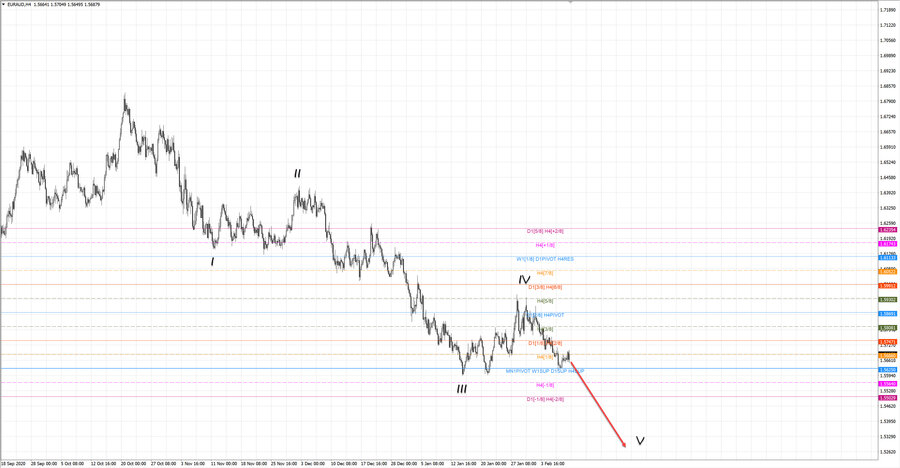Click the 1.67900 value on the price scale

point(888,102)
